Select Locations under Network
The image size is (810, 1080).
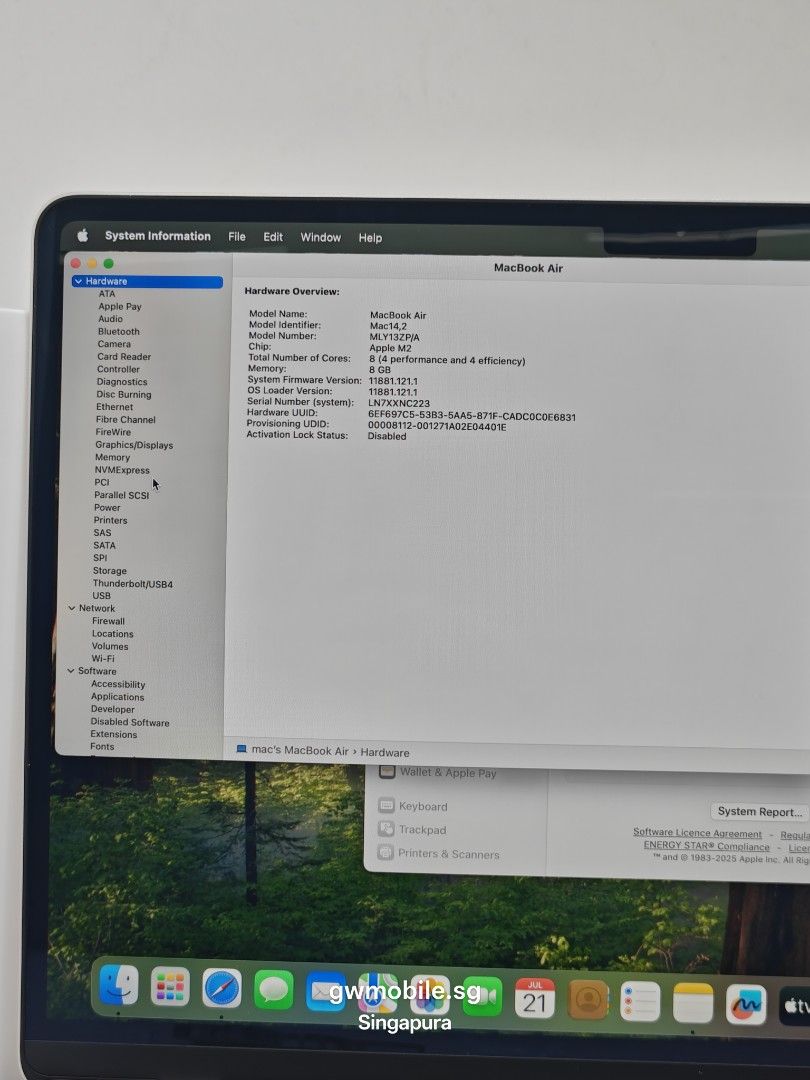tap(112, 634)
